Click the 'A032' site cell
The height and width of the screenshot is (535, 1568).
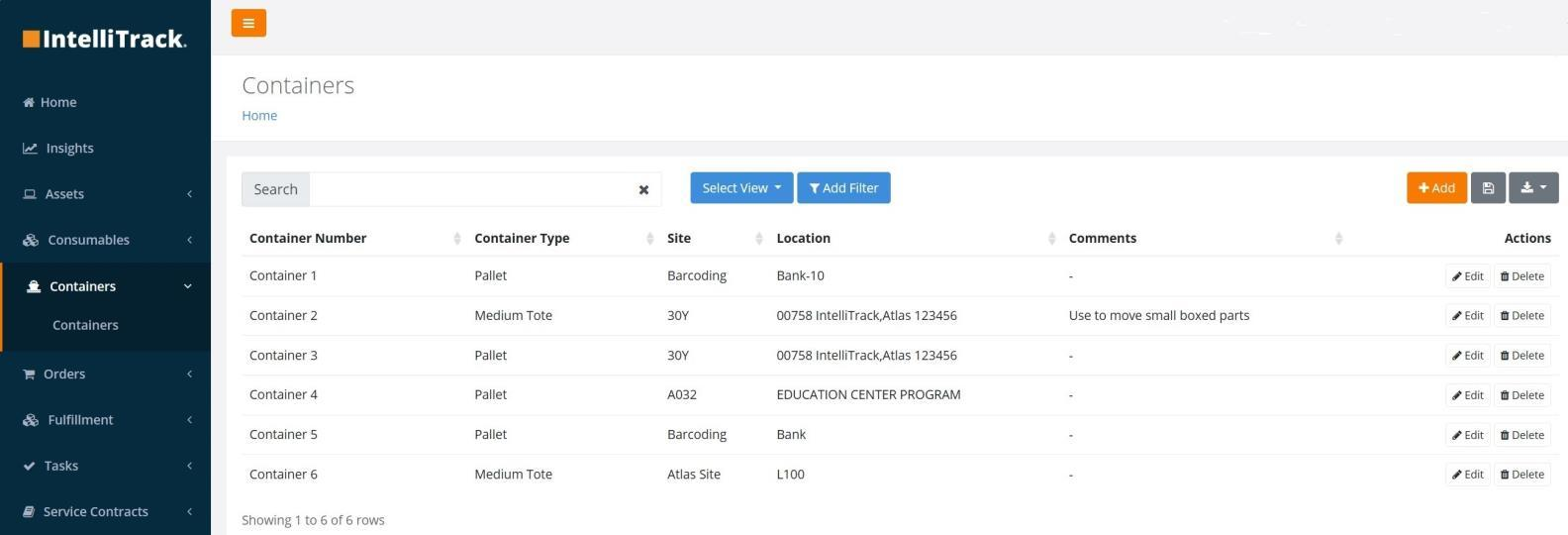[682, 394]
